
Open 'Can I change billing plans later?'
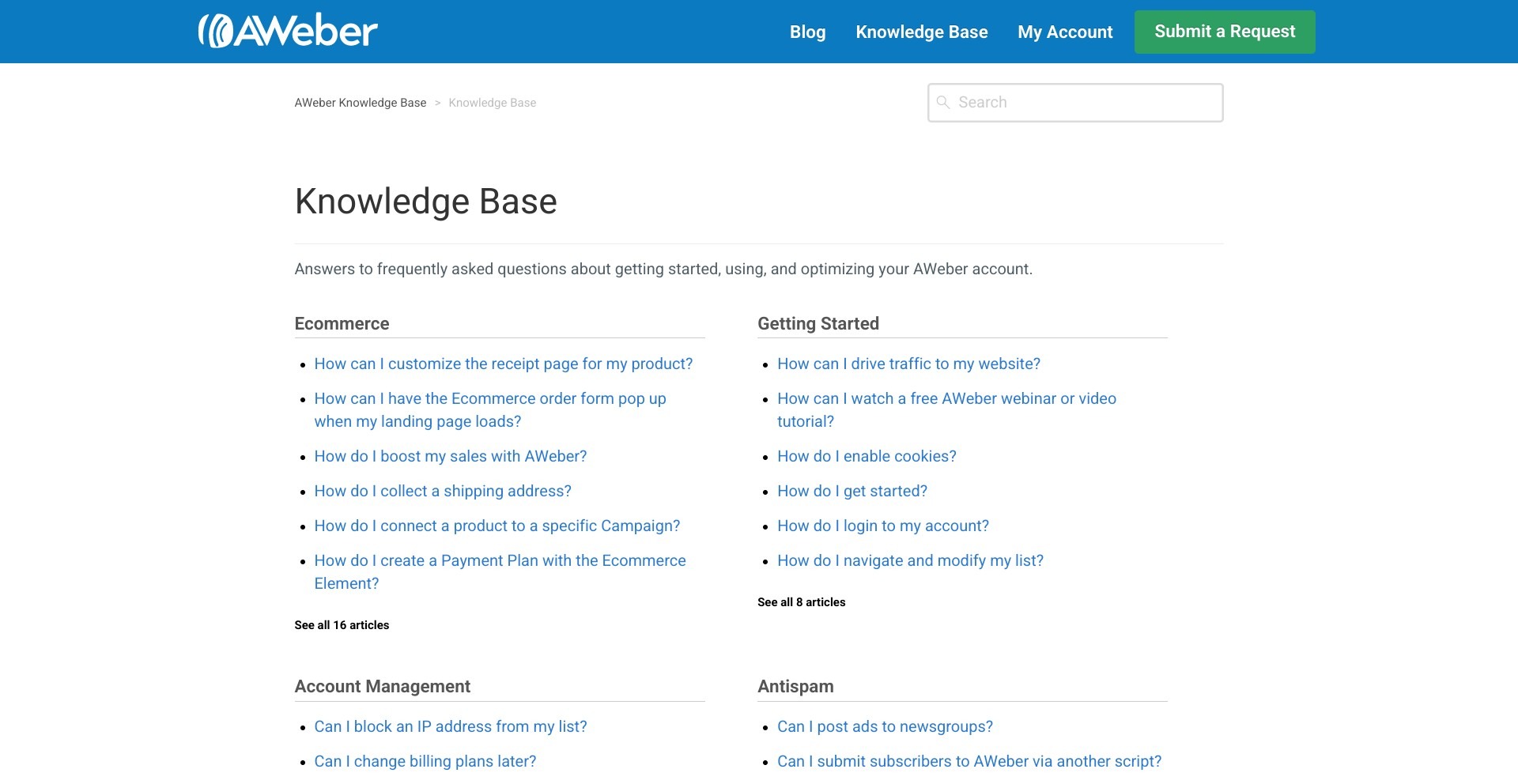pyautogui.click(x=425, y=761)
